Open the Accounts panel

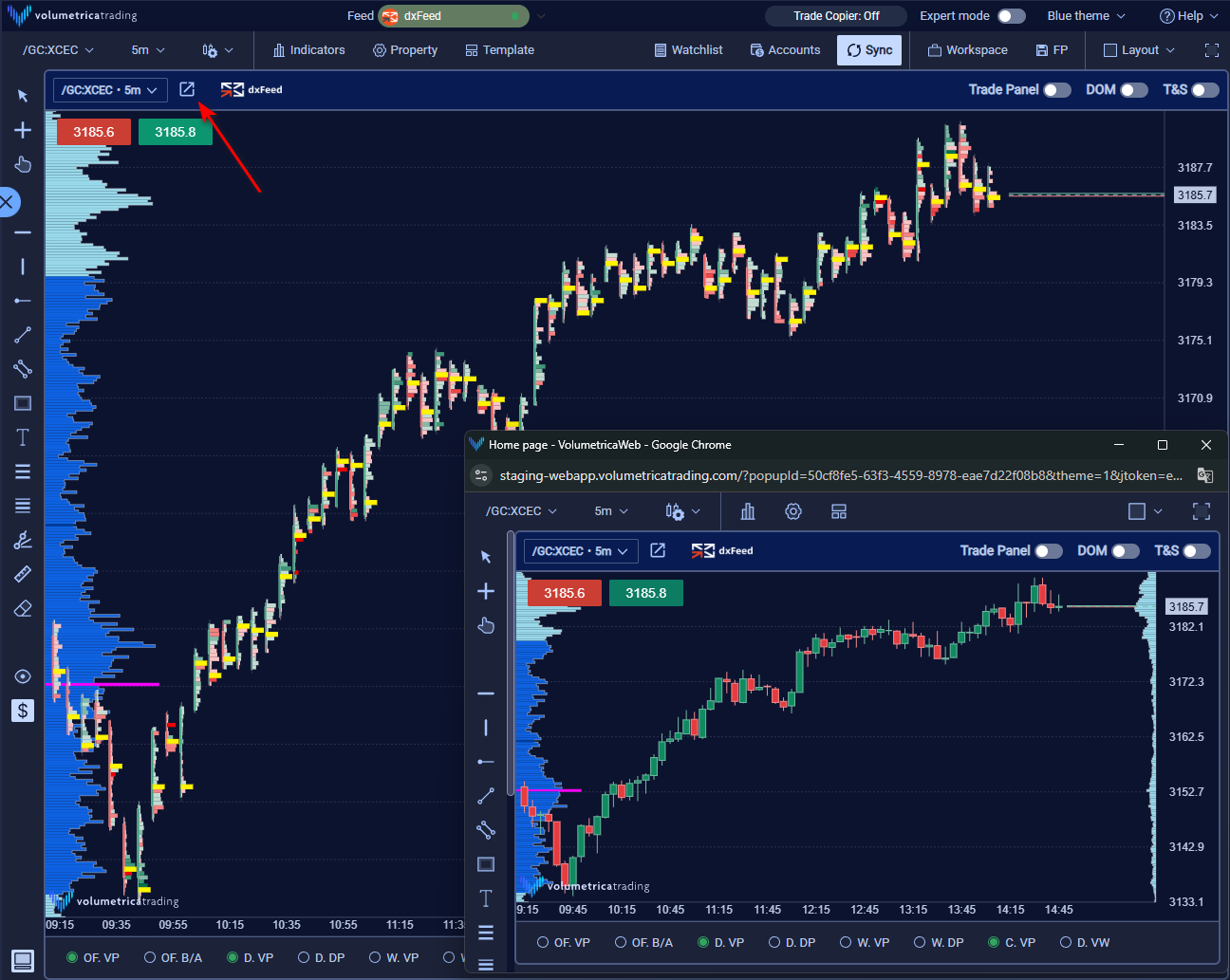(785, 50)
